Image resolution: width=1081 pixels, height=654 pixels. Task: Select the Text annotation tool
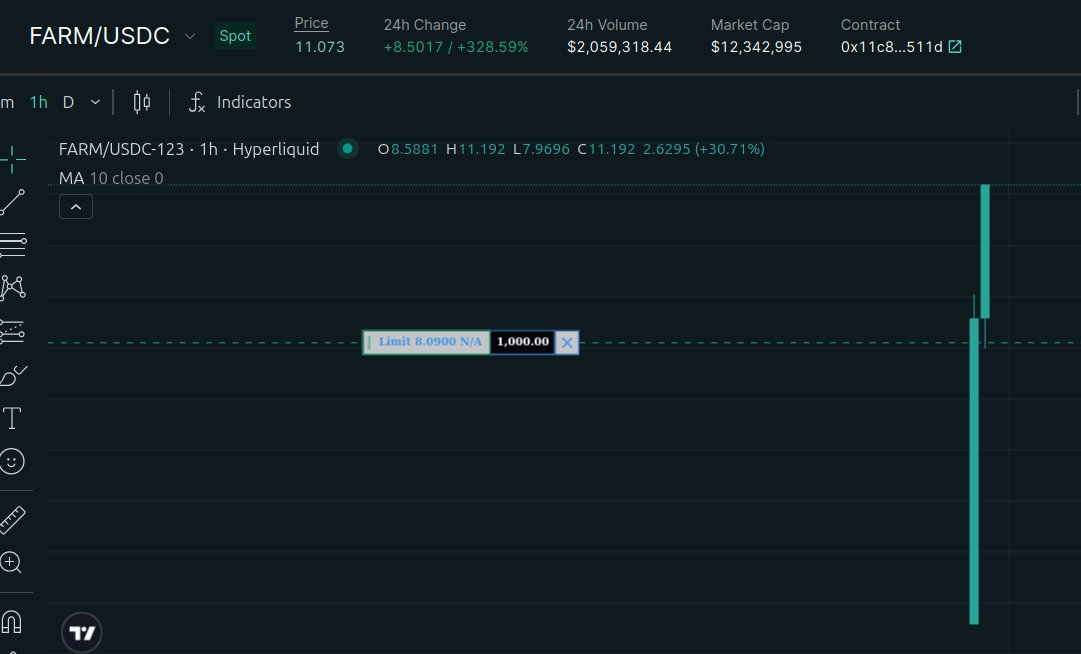click(x=12, y=418)
